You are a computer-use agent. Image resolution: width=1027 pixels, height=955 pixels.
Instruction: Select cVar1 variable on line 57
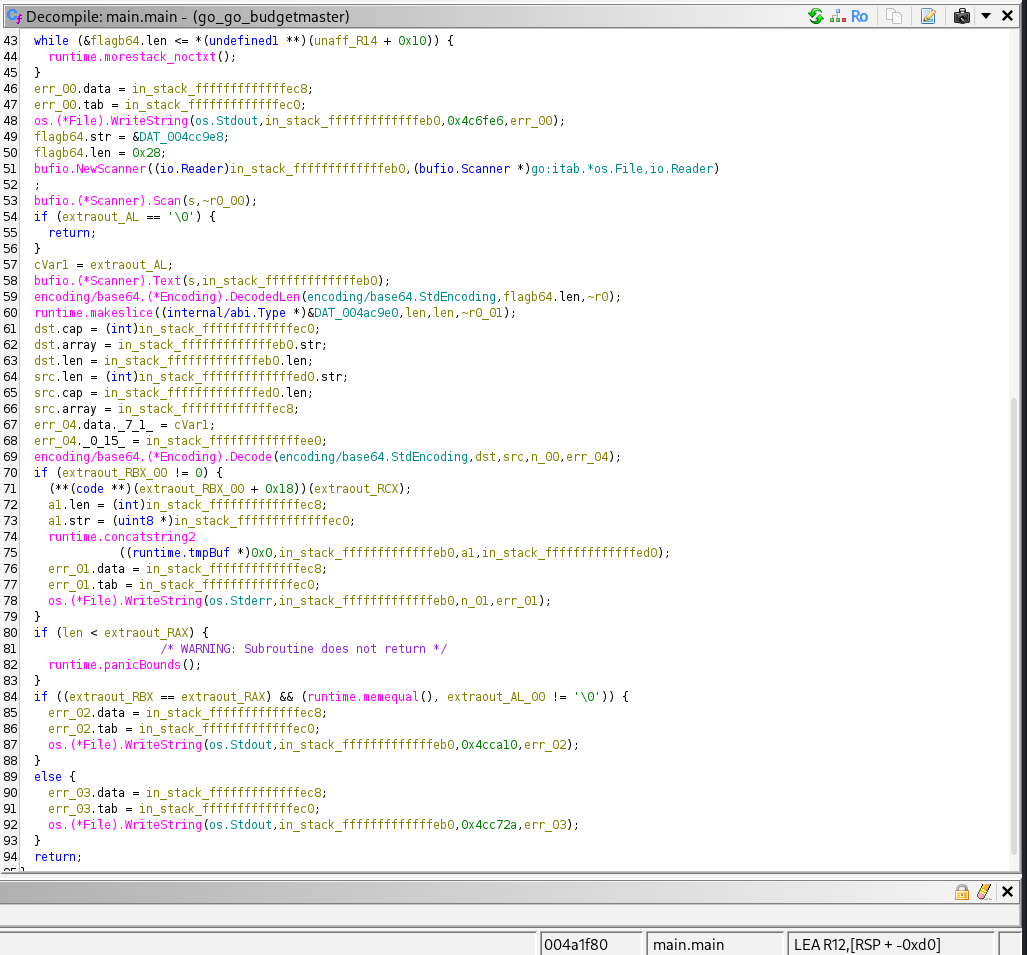51,265
